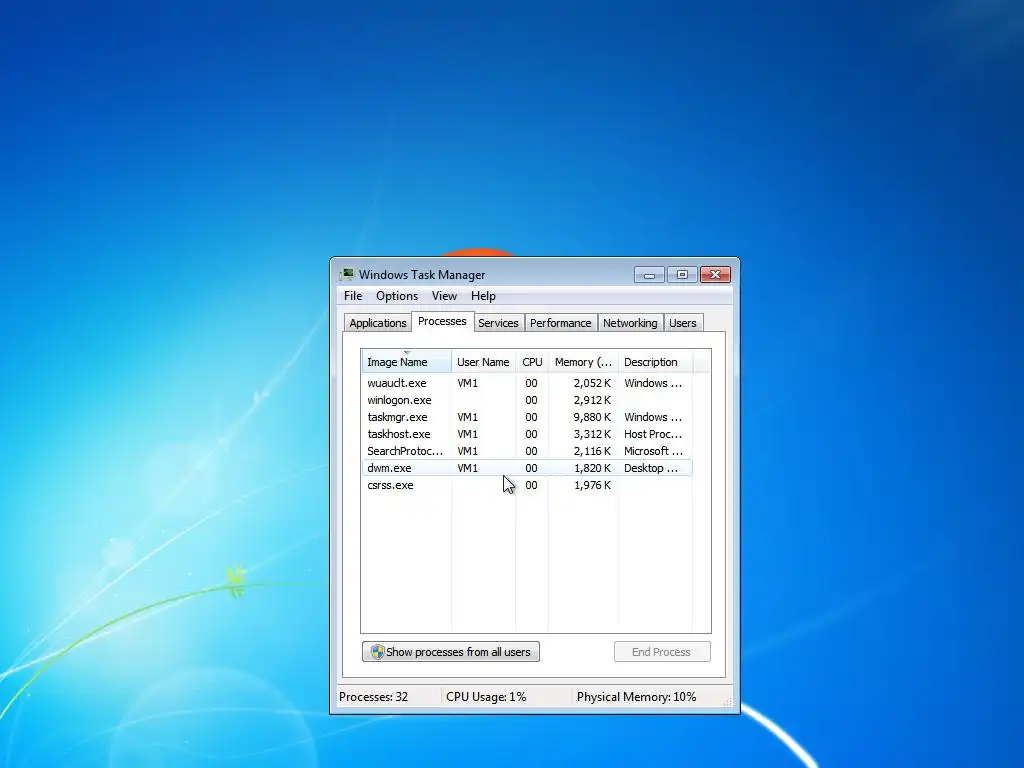
Task: Click the Desktop ... description cell
Action: pos(651,468)
